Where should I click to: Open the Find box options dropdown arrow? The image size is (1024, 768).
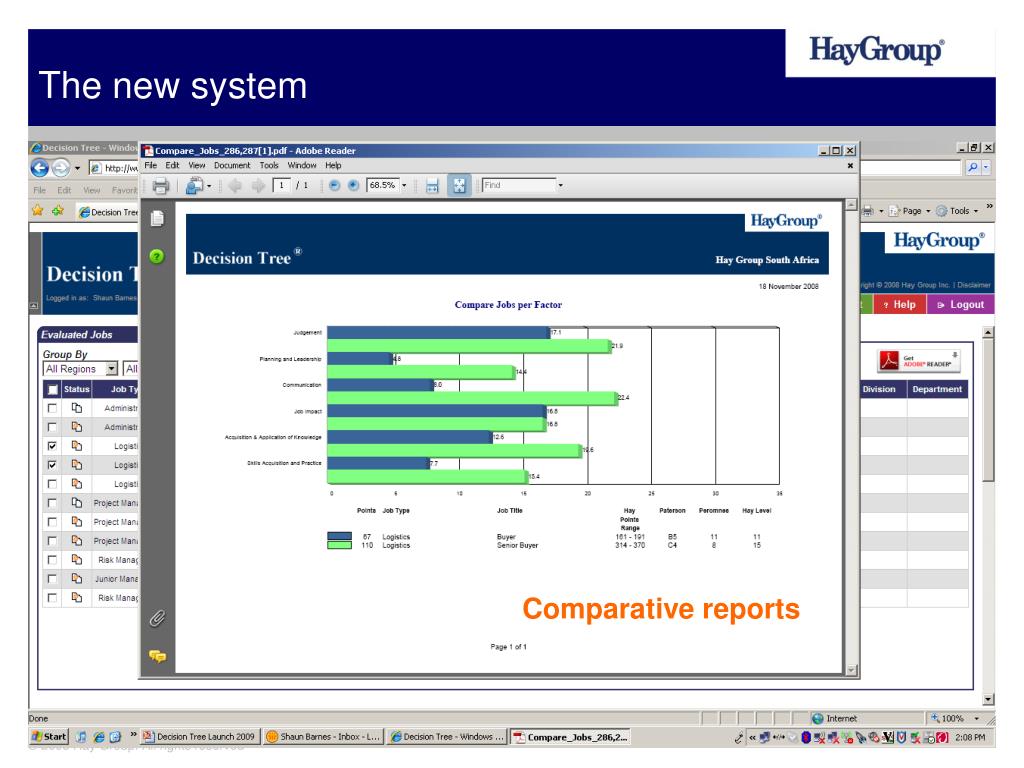pyautogui.click(x=560, y=185)
